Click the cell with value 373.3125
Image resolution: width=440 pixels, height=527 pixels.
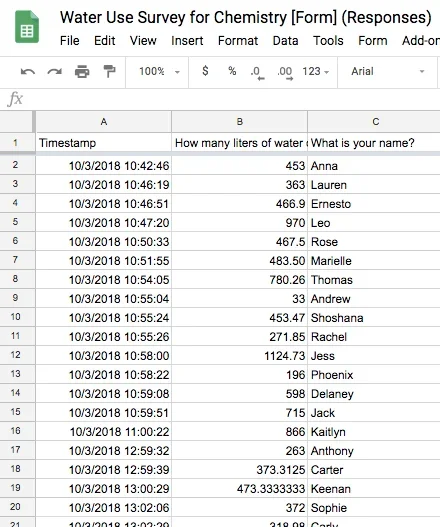pos(240,469)
